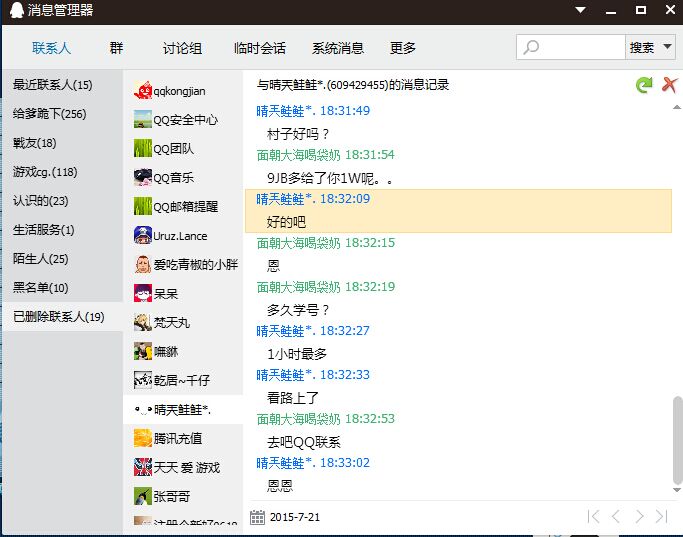Select the 最近联系人(15) group
Screen dimensions: 683x537
pyautogui.click(x=53, y=85)
